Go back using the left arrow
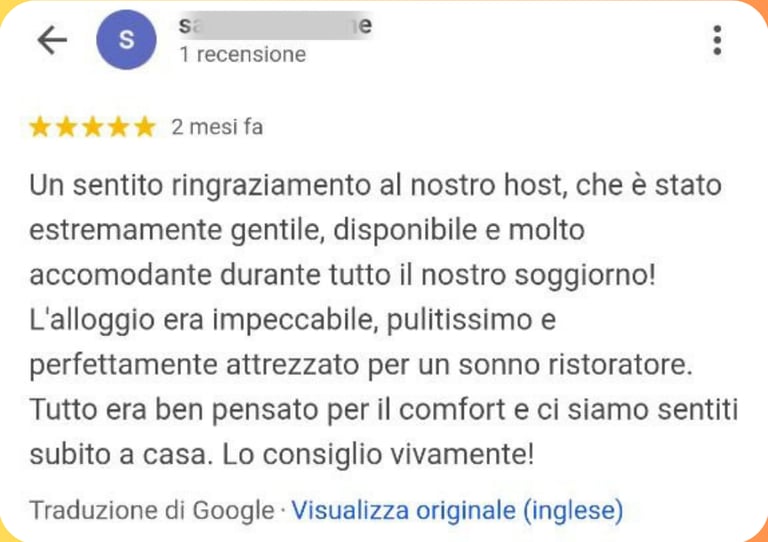 (52, 40)
